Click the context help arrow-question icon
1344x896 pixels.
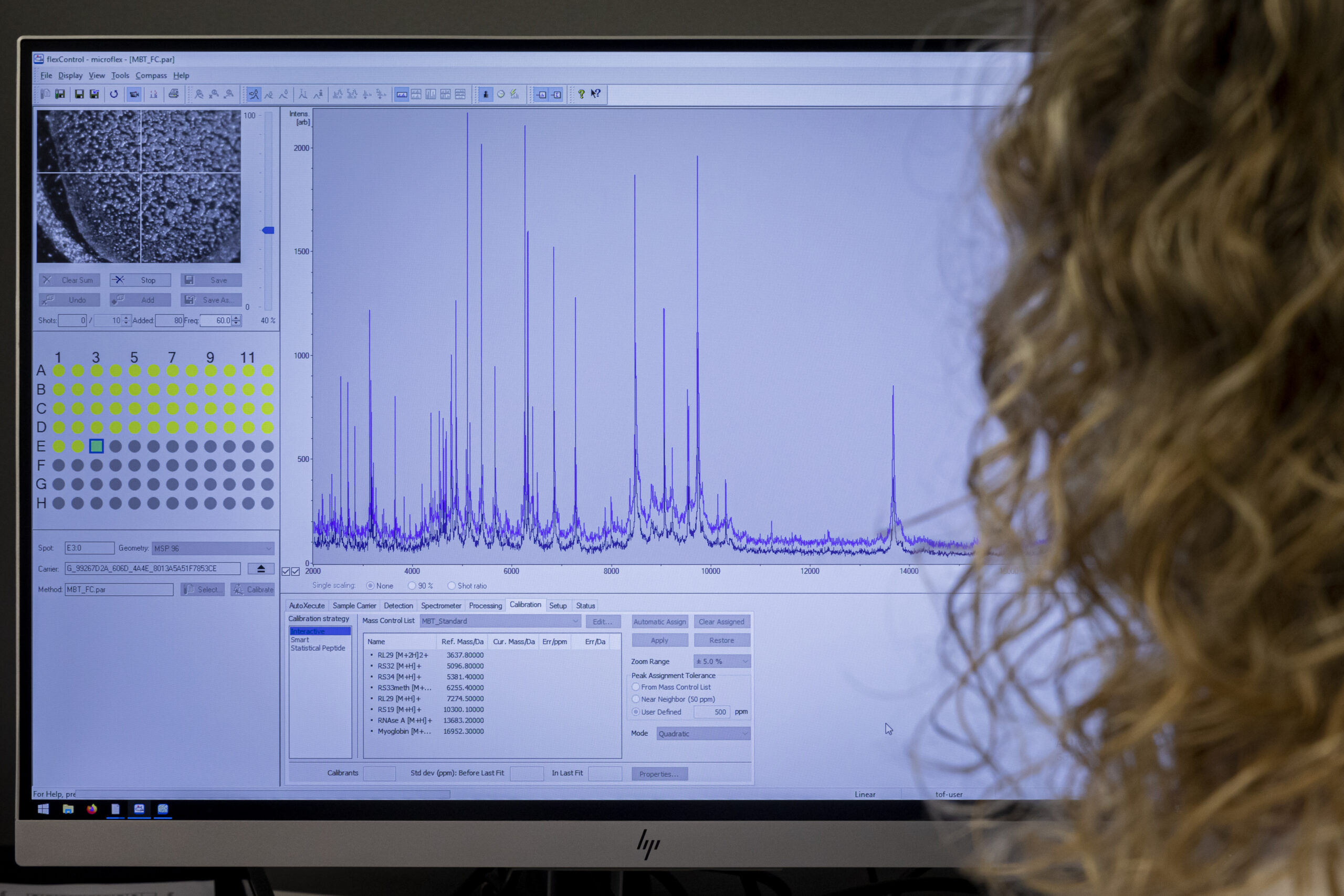[595, 94]
